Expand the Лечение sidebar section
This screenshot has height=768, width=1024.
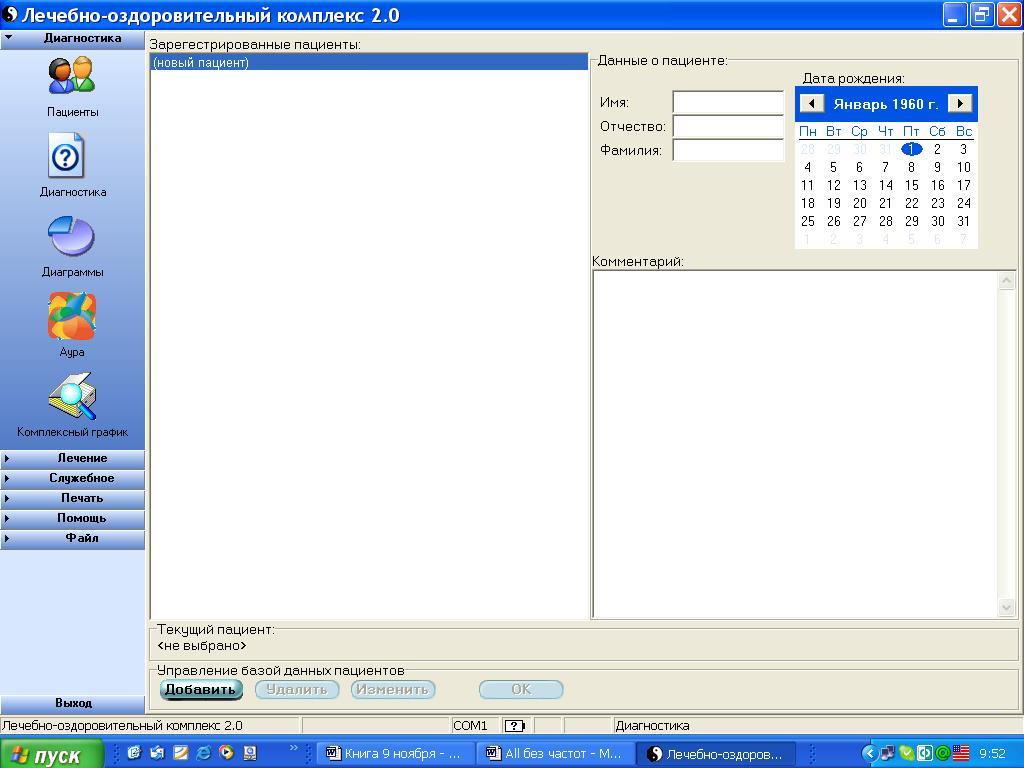[73, 458]
